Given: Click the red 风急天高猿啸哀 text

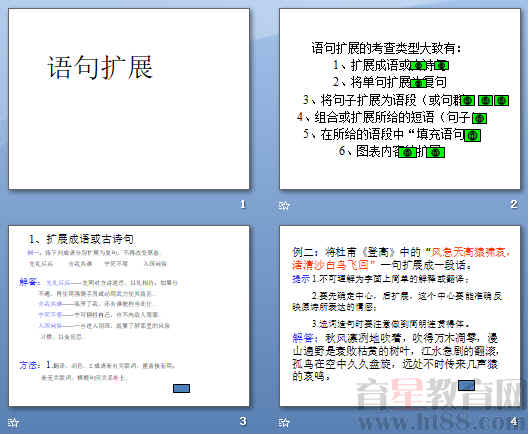Looking at the screenshot, I should 471,252.
